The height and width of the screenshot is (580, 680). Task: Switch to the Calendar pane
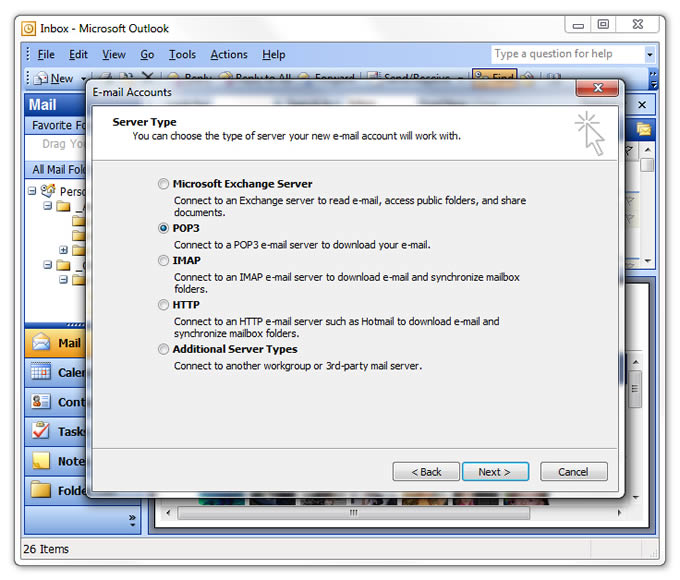[x=56, y=373]
